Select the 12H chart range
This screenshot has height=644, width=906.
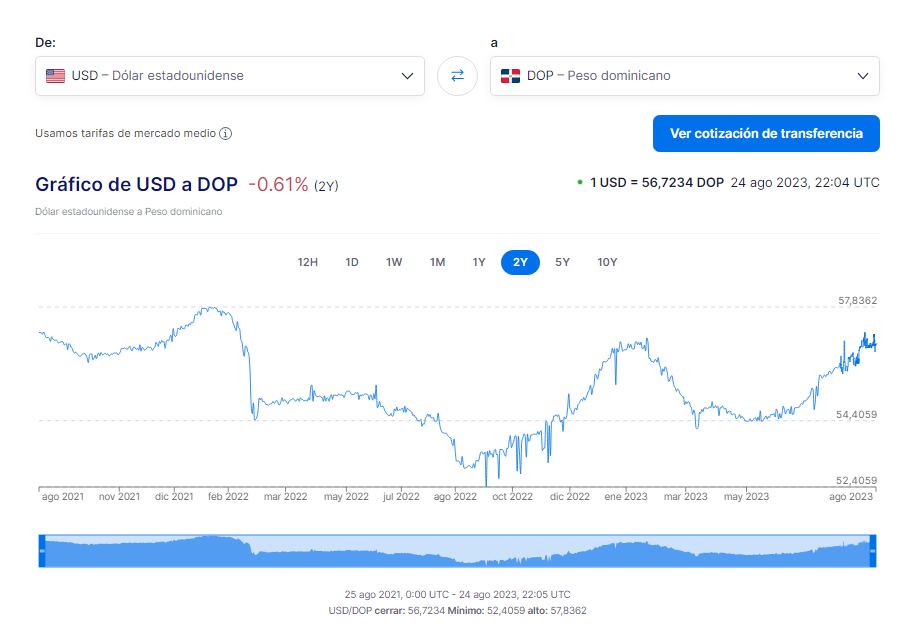[x=307, y=262]
